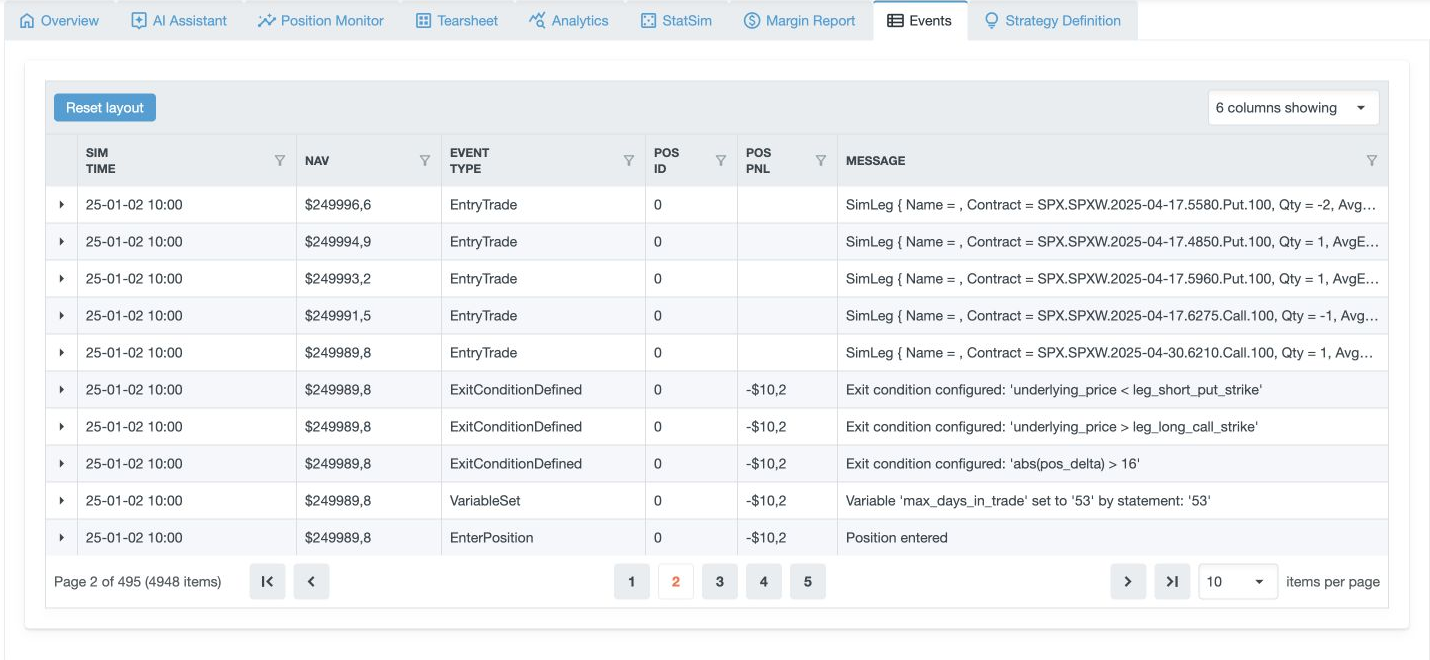1430x660 pixels.
Task: Expand row with NAV $249991,5
Action: [x=62, y=316]
